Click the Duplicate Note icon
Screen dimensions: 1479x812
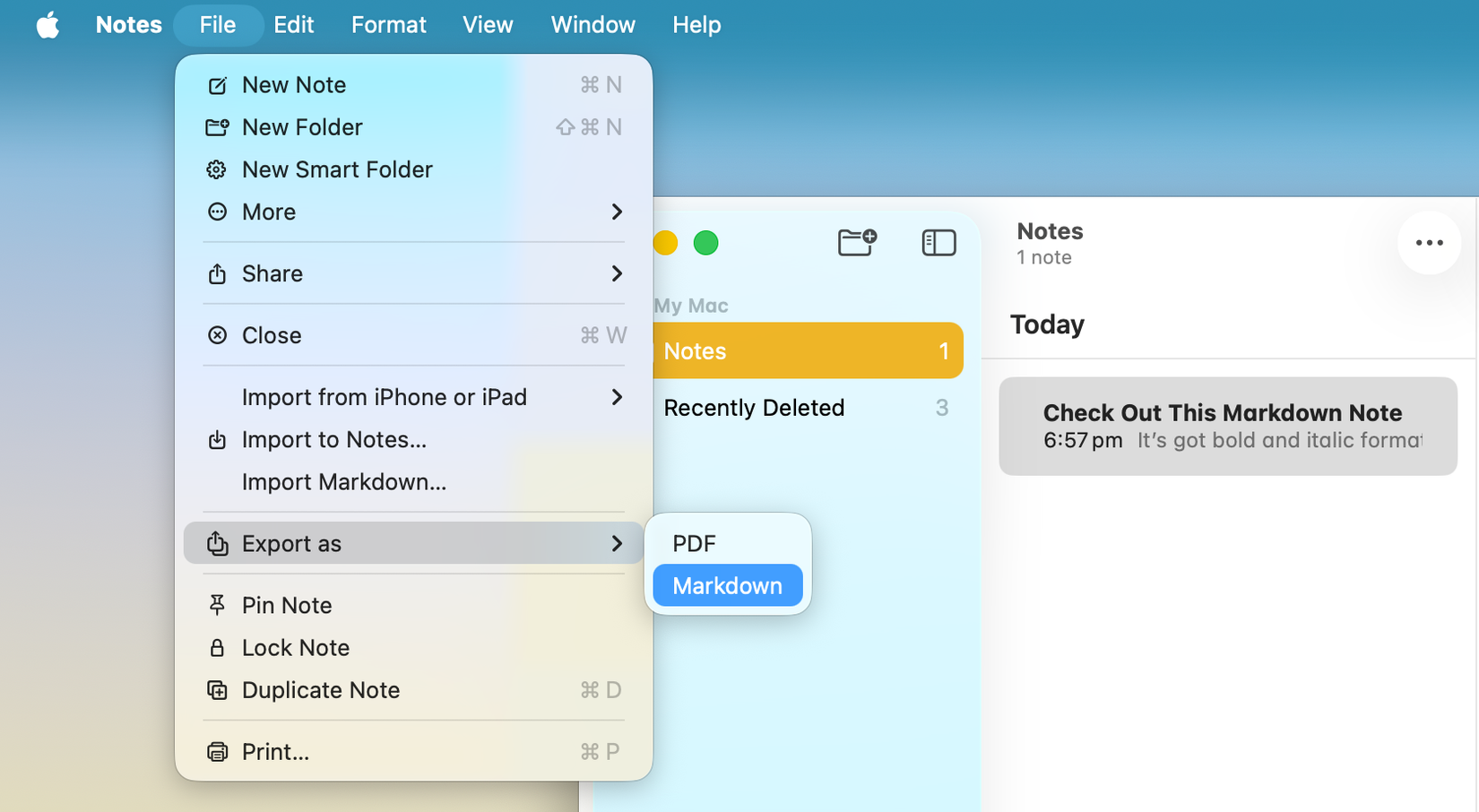click(217, 690)
